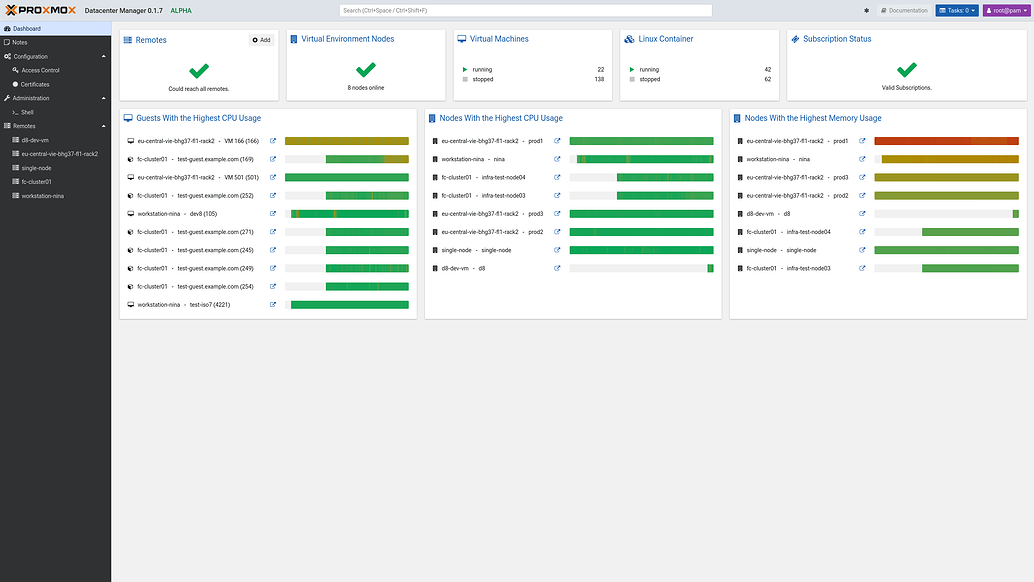Click the CPU usage bar of dev8 guest
1034x582 pixels.
tap(348, 213)
